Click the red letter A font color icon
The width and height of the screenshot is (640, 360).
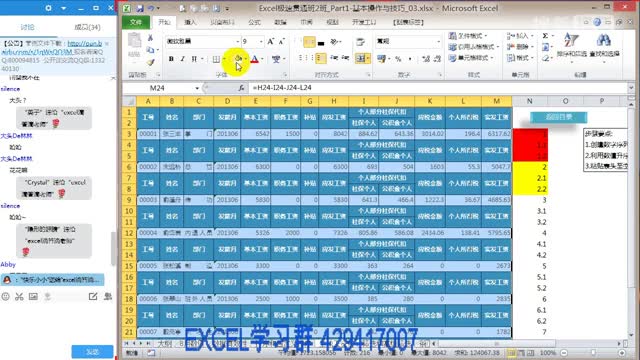point(255,59)
